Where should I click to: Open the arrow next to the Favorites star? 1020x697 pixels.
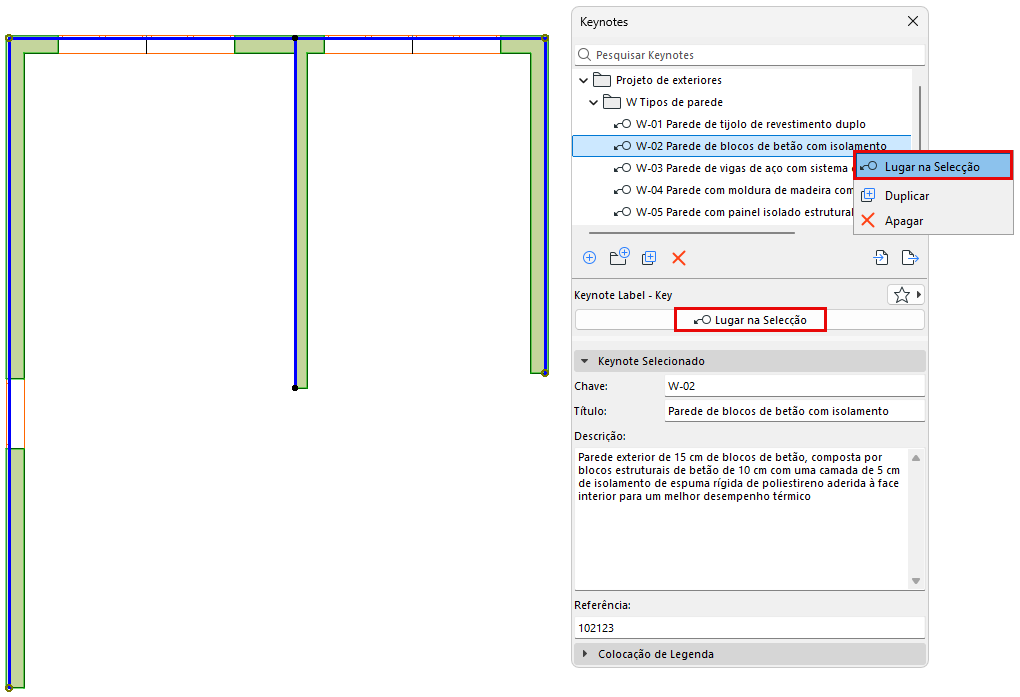pos(919,295)
